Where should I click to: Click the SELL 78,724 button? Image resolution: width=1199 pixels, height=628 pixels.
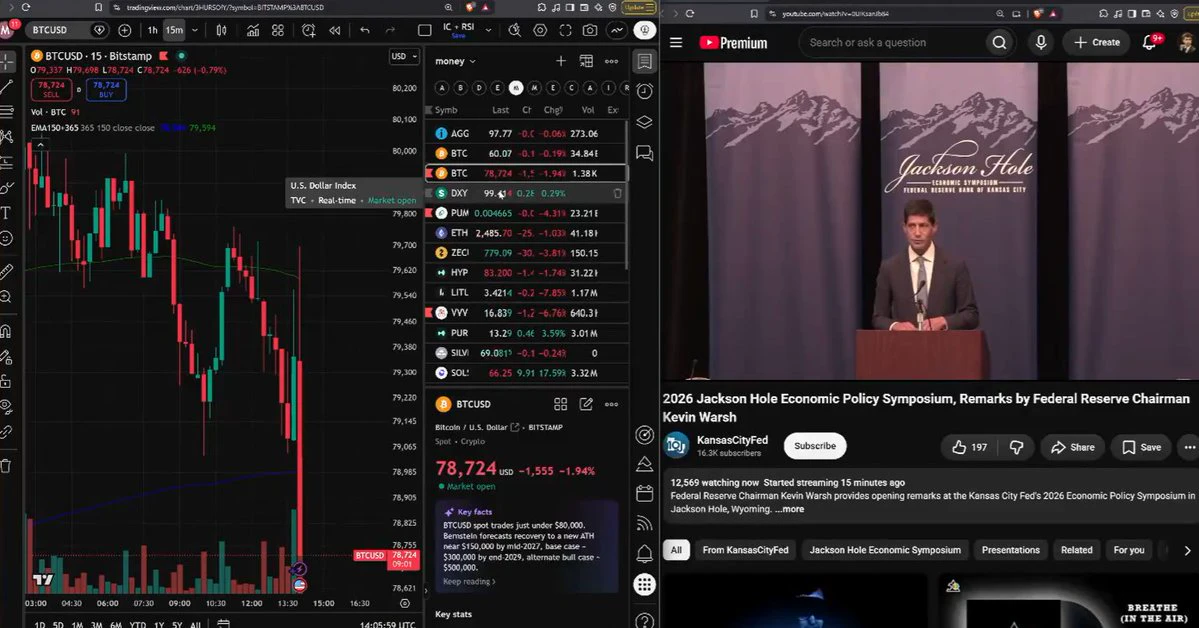51,89
